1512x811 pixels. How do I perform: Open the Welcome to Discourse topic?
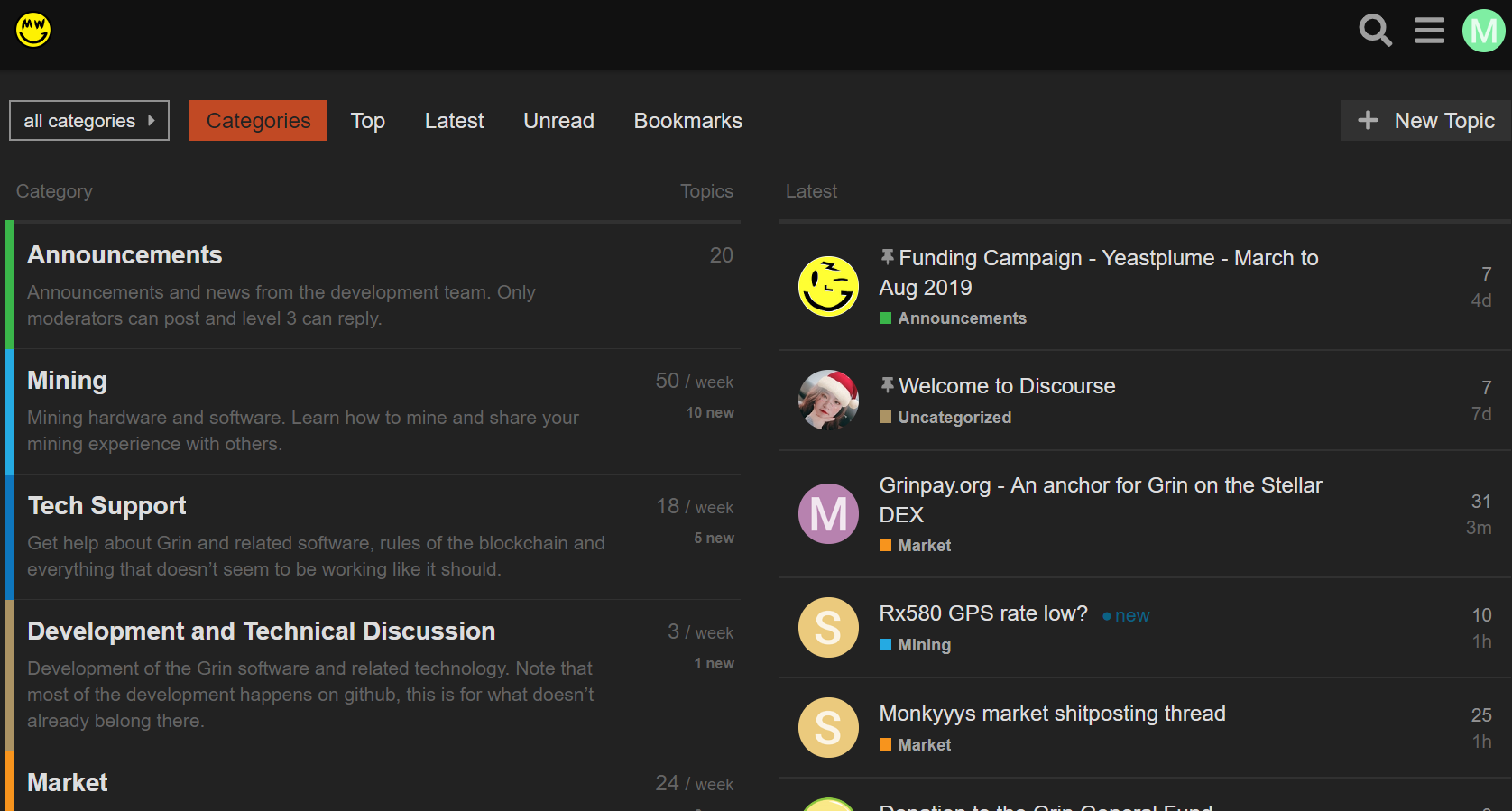(x=1007, y=386)
